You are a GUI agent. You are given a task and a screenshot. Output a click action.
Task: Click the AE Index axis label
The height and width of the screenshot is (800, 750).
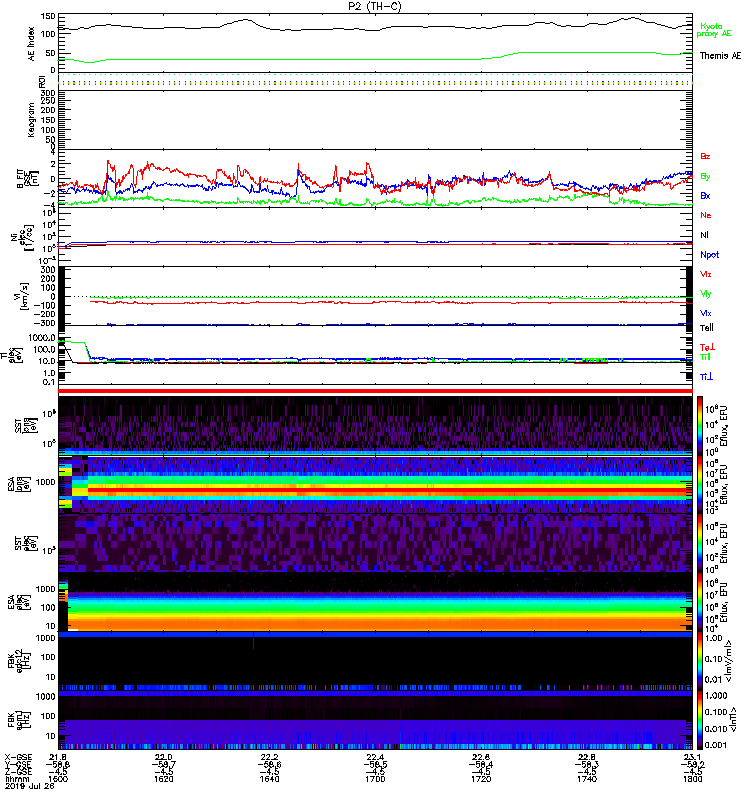31,44
